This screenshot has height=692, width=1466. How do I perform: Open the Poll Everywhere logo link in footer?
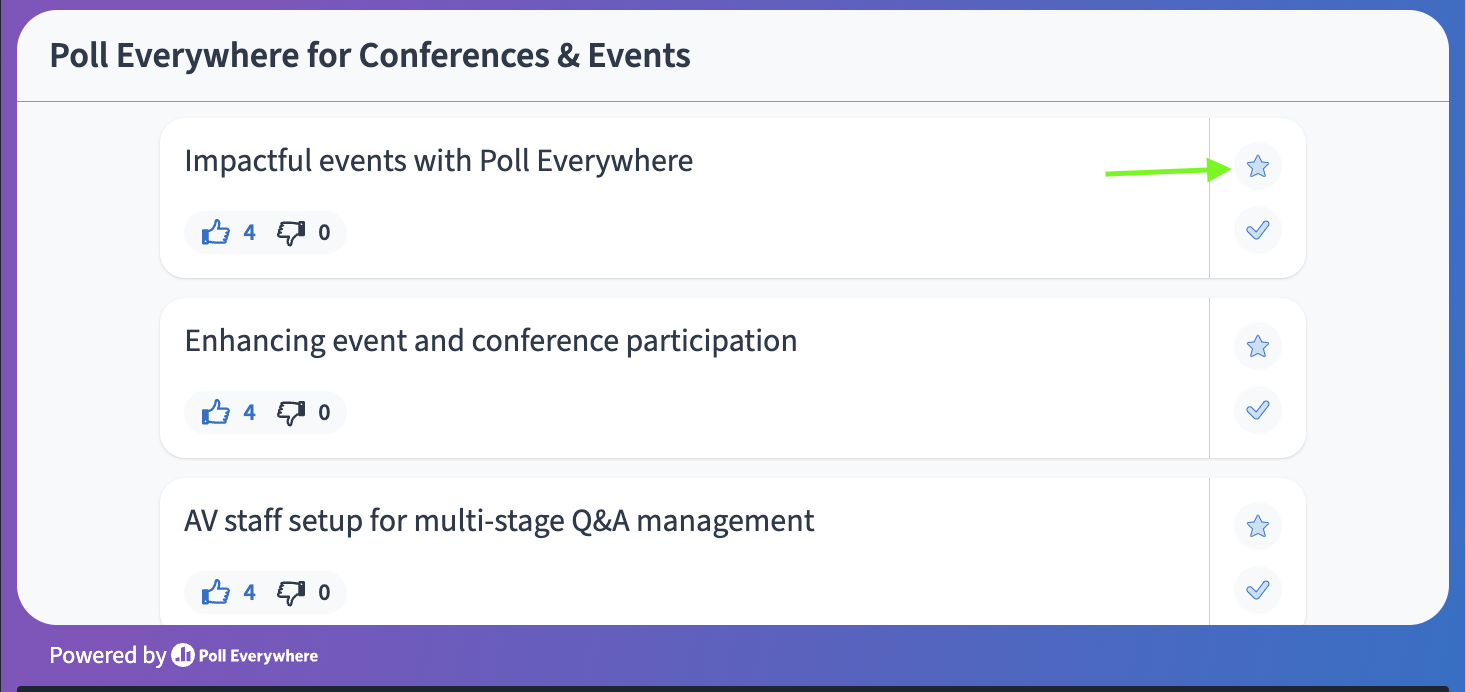245,656
